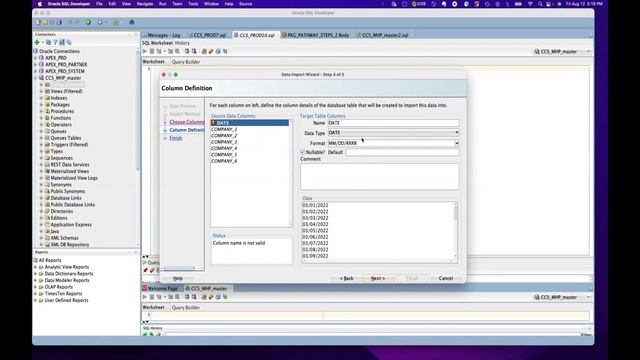Click Run Script icon in upper worksheet toolbar
Screen dimensions: 640x360
coord(152,51)
